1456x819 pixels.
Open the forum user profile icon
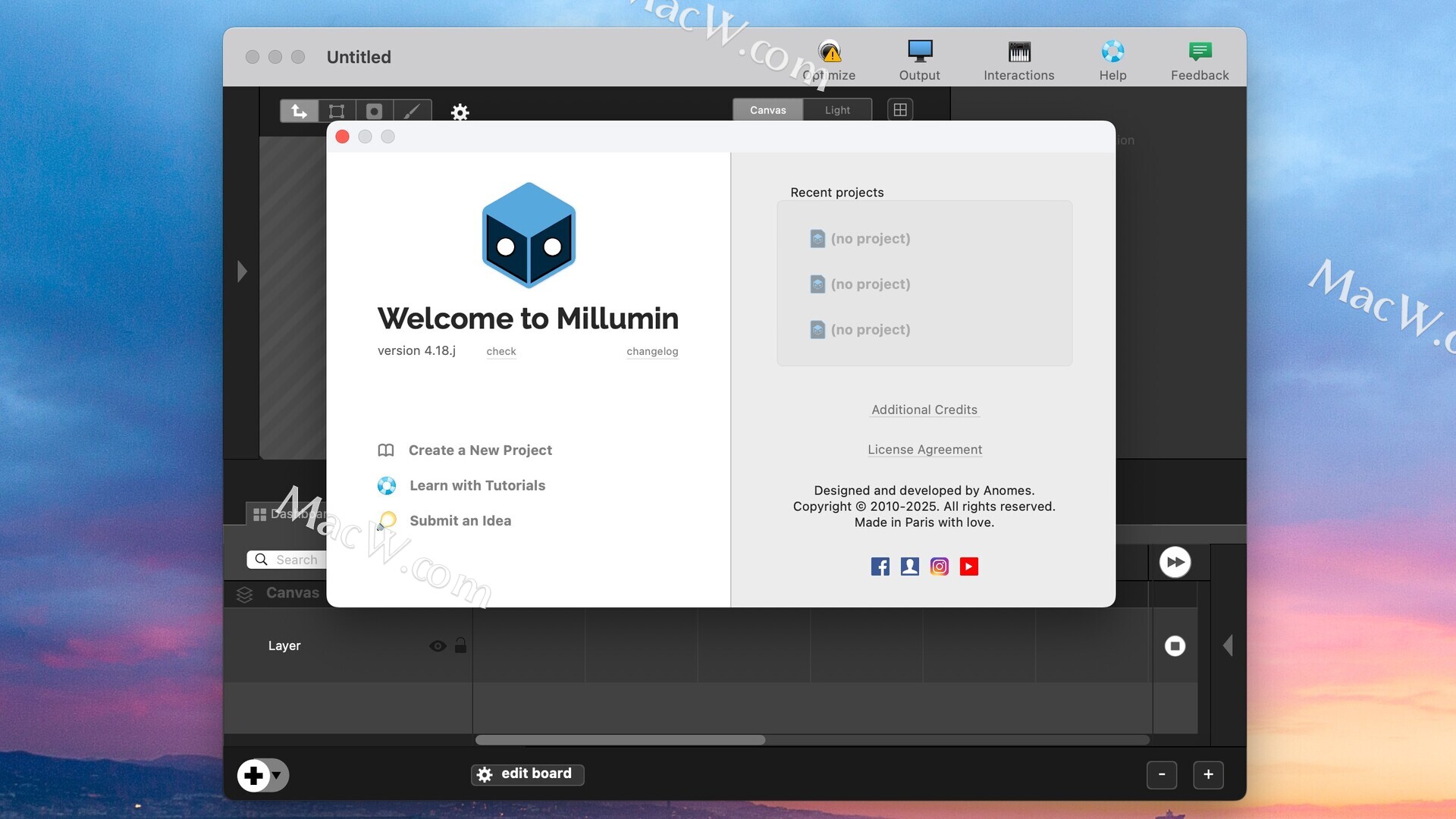click(x=909, y=566)
